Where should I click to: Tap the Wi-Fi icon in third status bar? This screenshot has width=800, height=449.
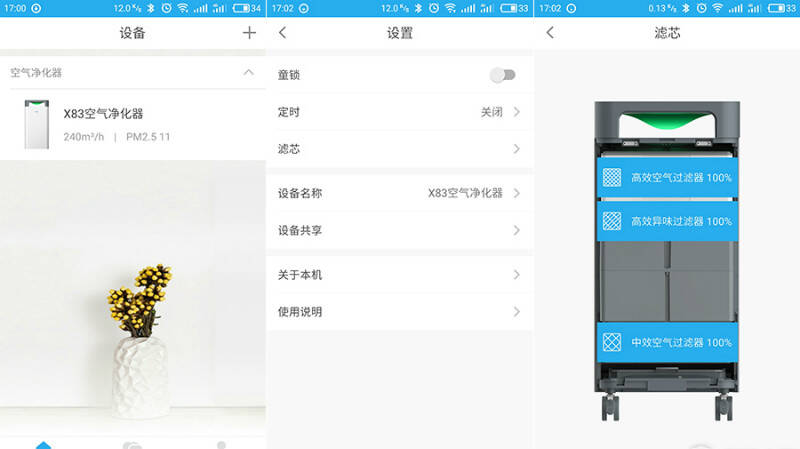point(717,8)
